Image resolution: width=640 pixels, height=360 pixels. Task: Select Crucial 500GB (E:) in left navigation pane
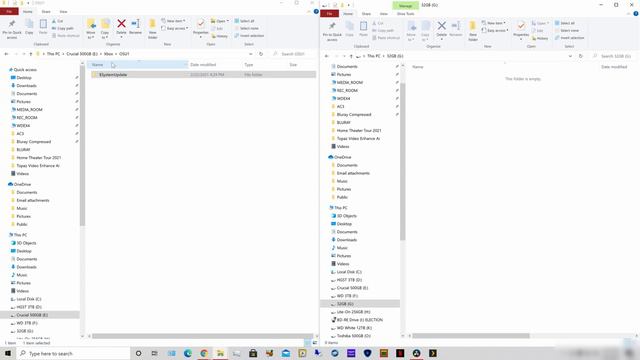click(32, 315)
